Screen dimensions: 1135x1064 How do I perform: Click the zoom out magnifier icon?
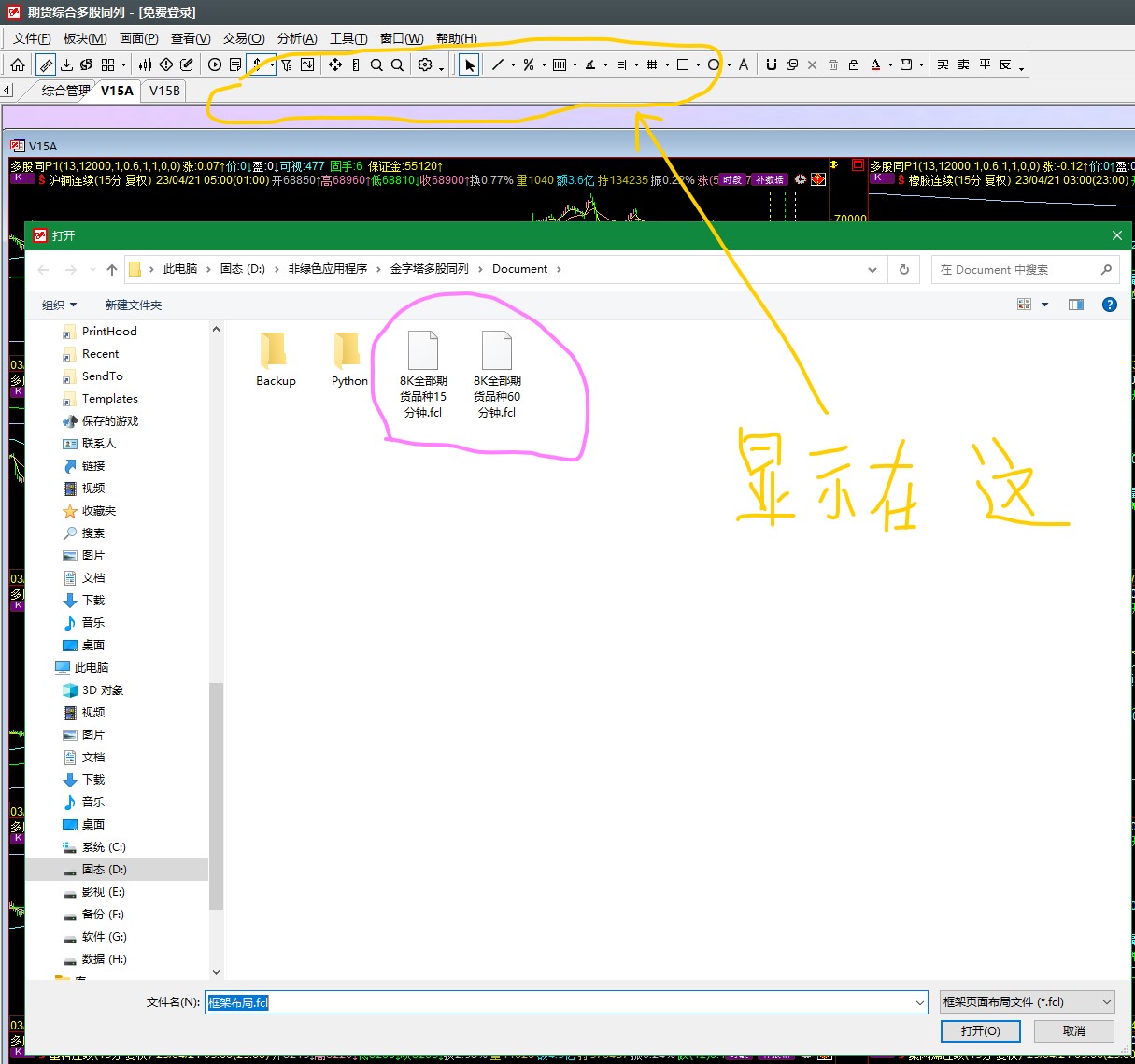point(397,64)
